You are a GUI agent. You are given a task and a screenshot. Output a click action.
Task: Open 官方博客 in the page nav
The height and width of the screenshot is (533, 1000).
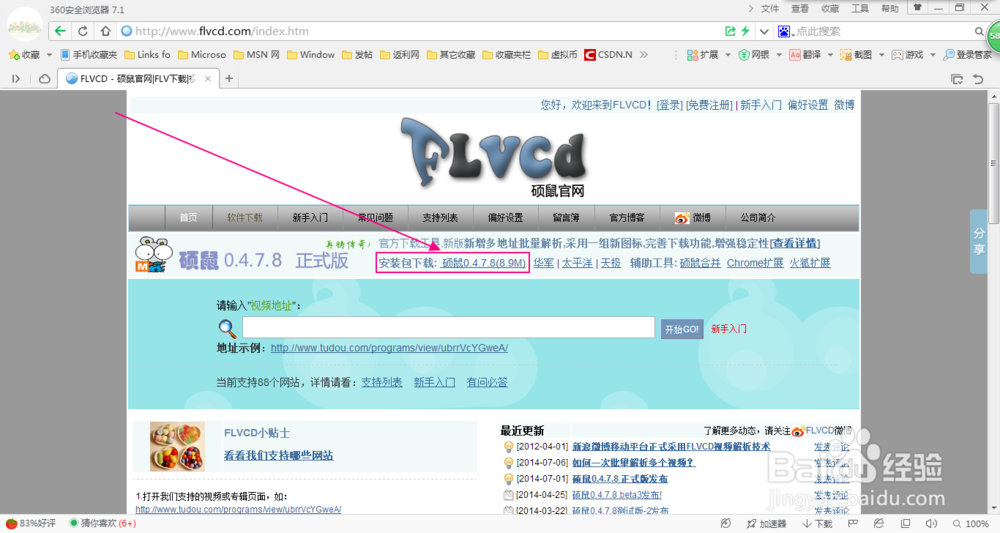pos(627,217)
